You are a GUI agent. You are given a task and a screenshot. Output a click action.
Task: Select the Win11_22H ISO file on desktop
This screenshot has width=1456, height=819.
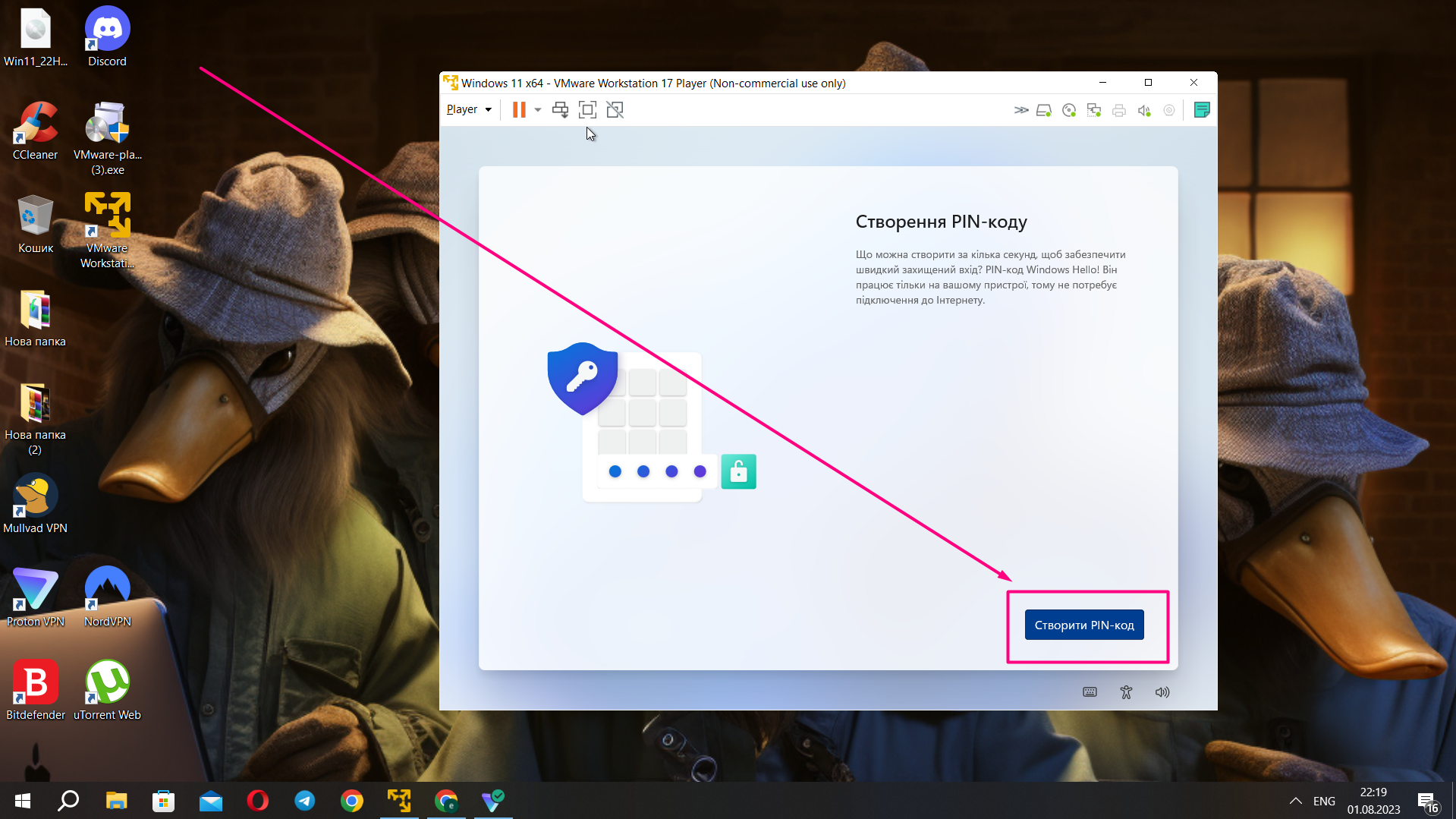pyautogui.click(x=35, y=36)
